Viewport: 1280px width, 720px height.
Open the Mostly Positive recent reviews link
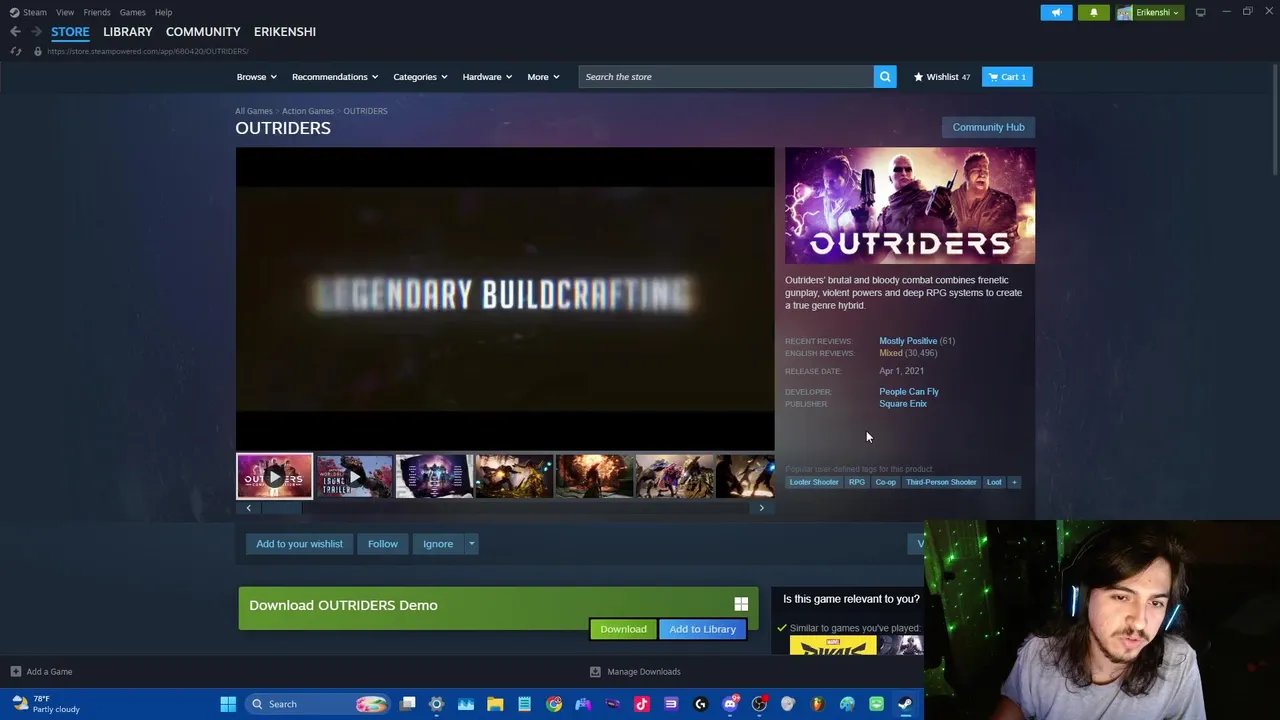click(908, 341)
